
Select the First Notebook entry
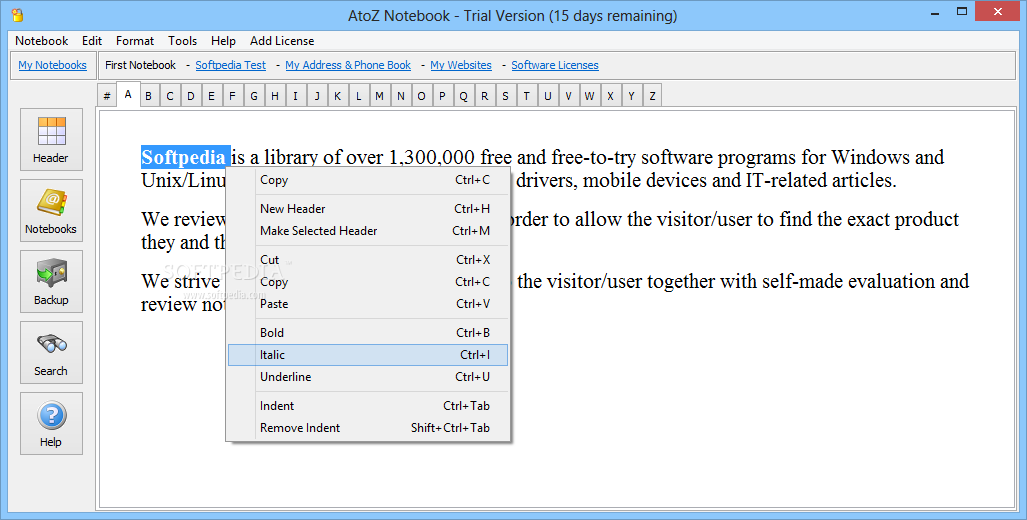(x=140, y=65)
